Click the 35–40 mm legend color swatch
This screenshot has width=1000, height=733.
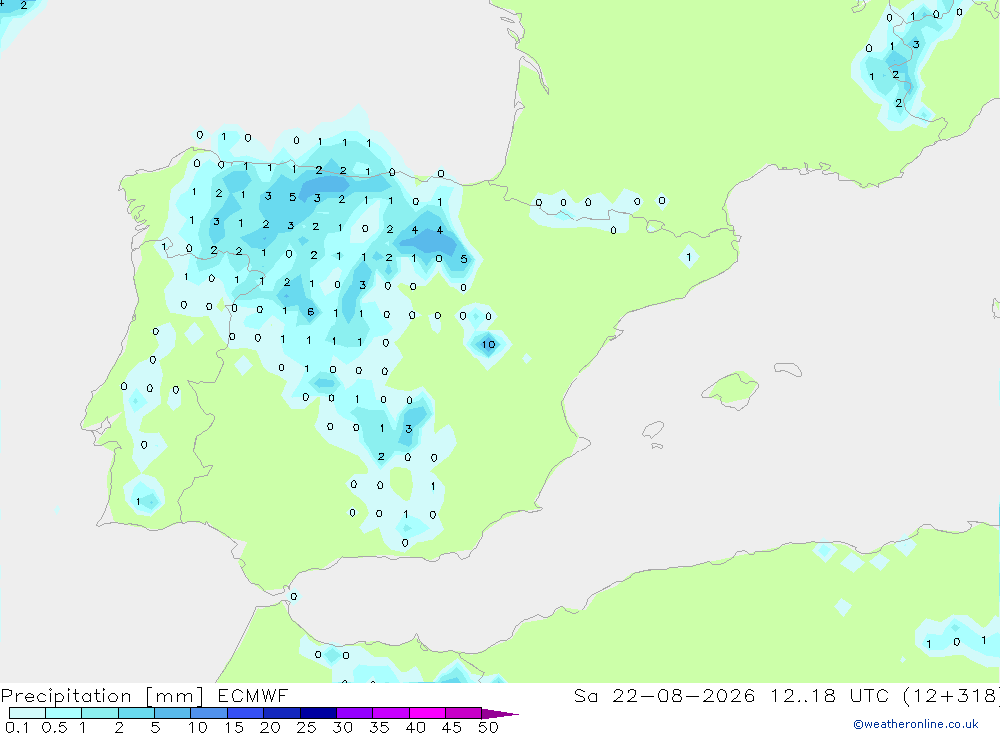(x=391, y=713)
